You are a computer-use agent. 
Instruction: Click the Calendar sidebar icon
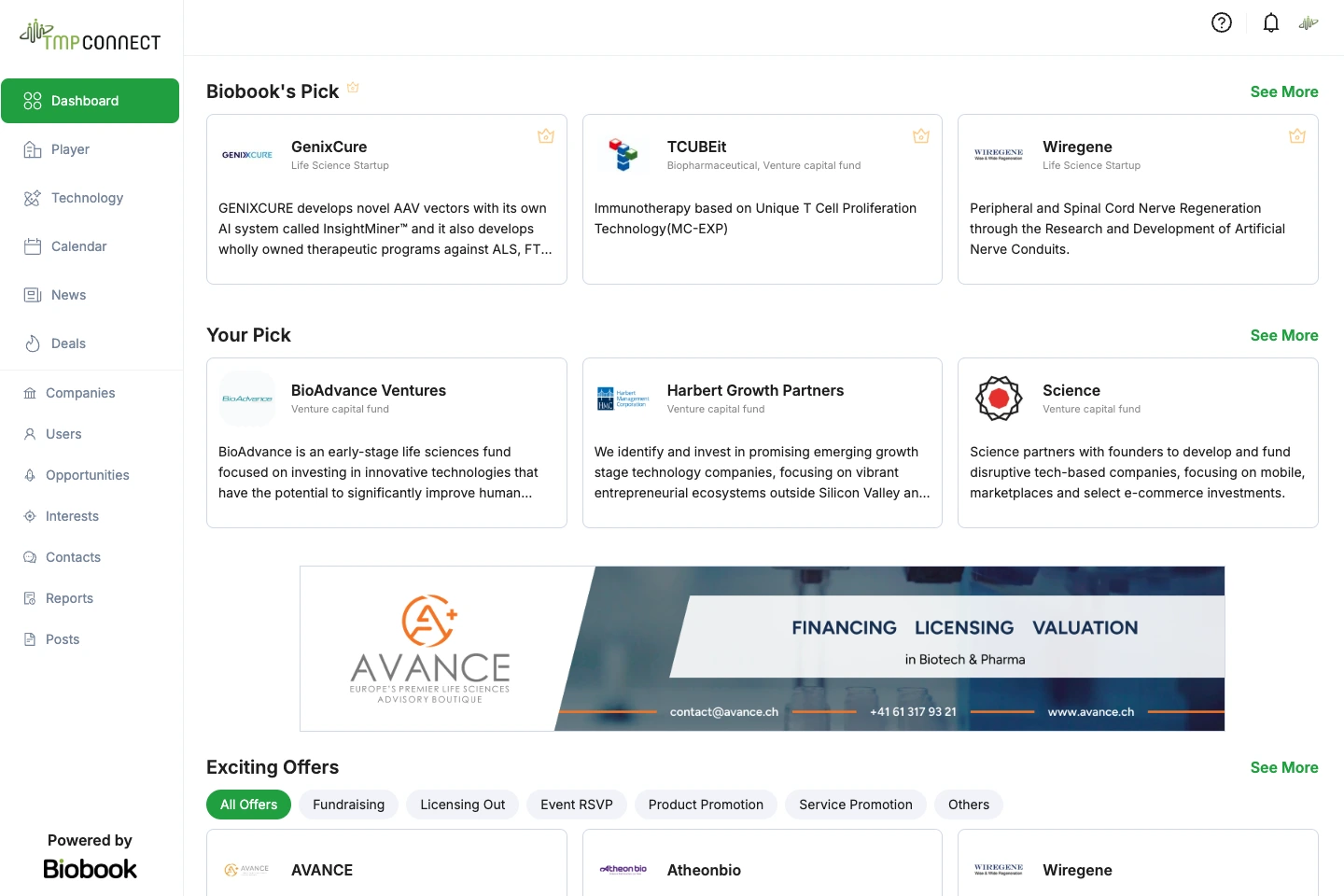(x=33, y=246)
